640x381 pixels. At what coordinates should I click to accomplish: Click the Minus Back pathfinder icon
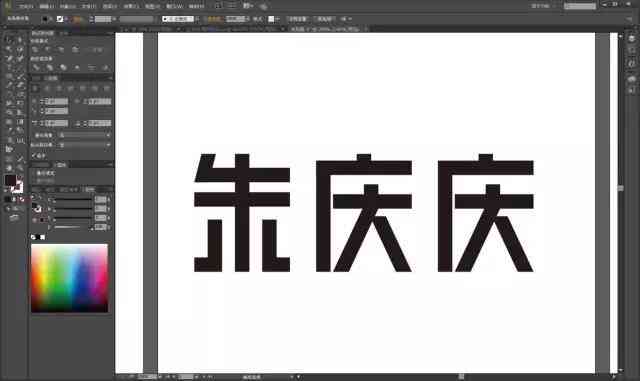tap(105, 67)
